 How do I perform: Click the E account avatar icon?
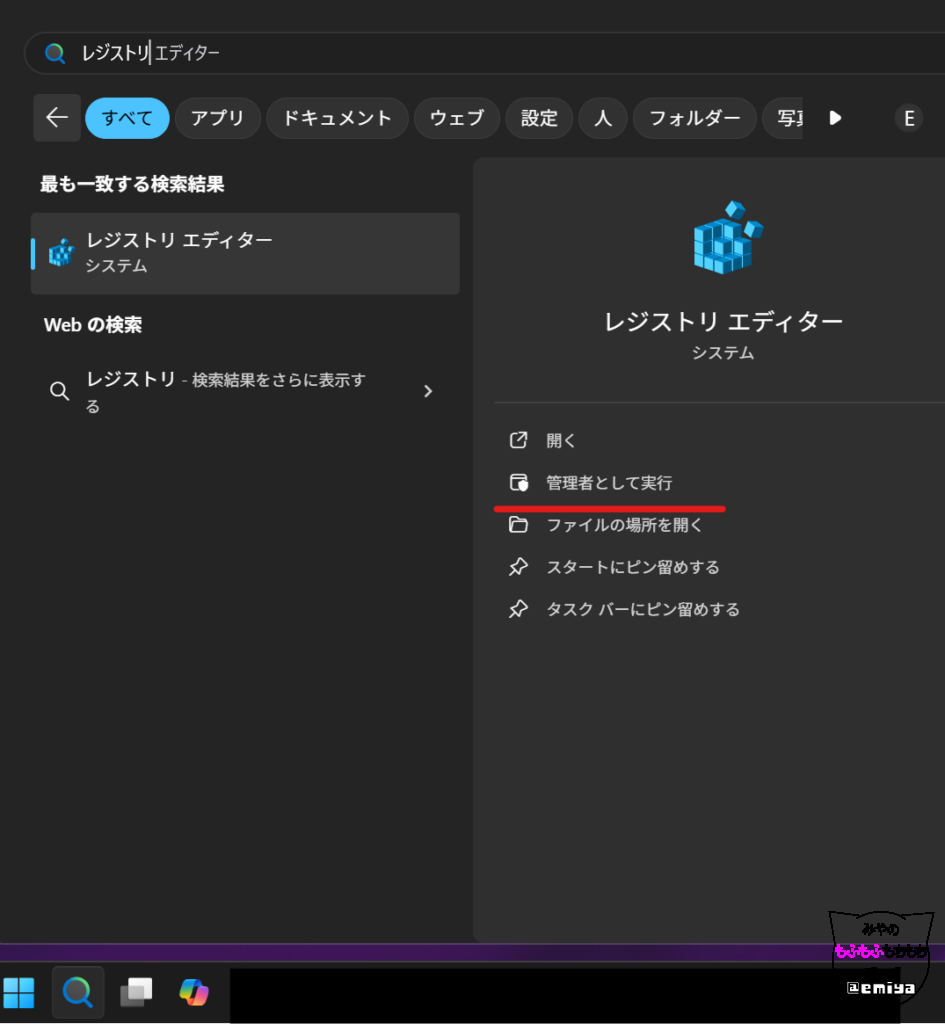click(x=908, y=119)
